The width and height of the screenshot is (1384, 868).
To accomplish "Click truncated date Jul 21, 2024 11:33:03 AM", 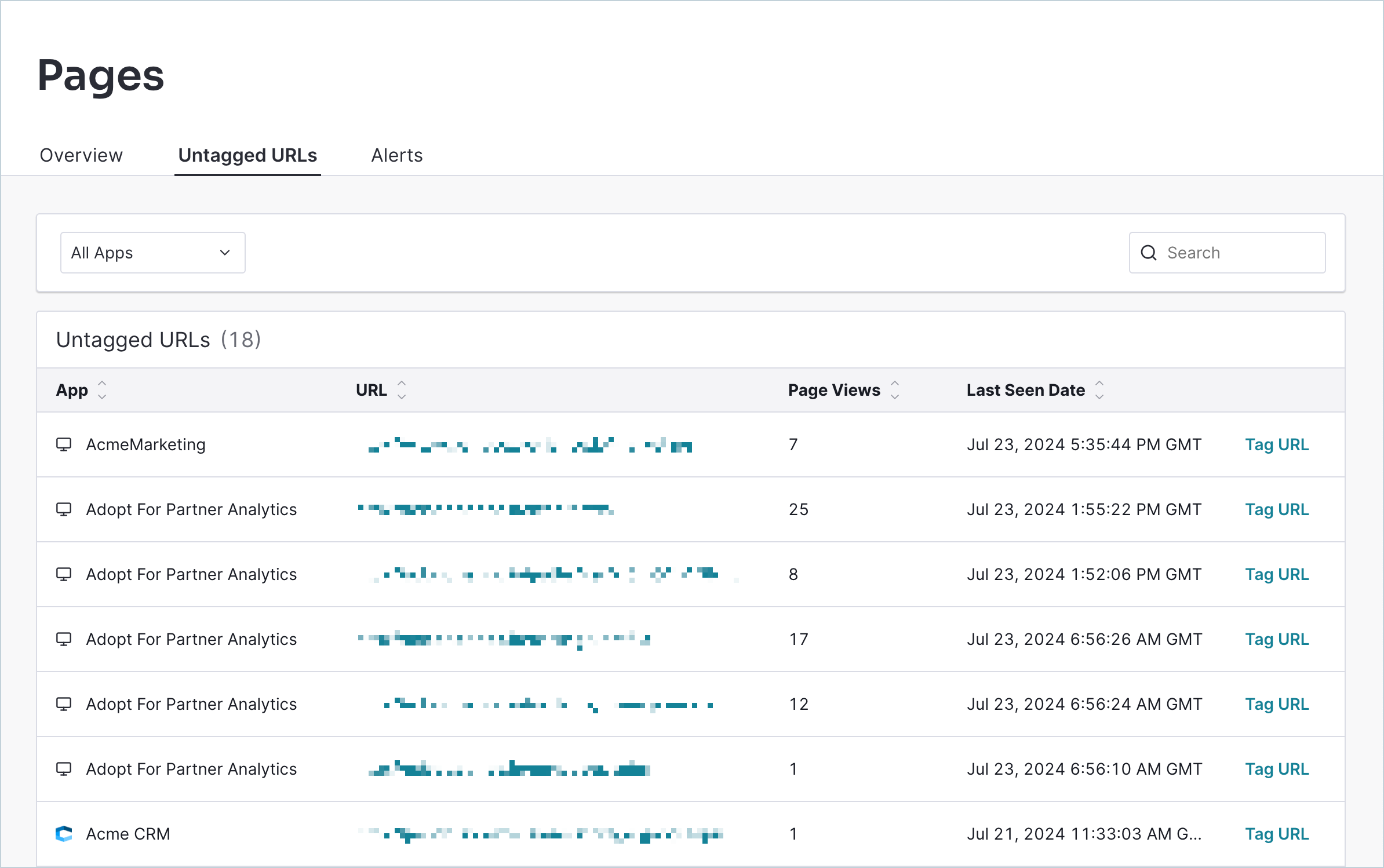I will coord(1084,834).
